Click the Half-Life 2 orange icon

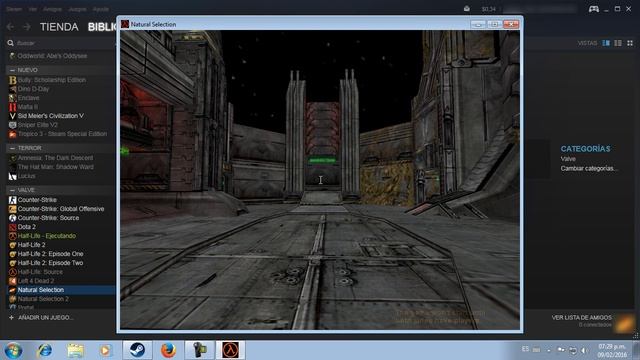click(x=13, y=245)
